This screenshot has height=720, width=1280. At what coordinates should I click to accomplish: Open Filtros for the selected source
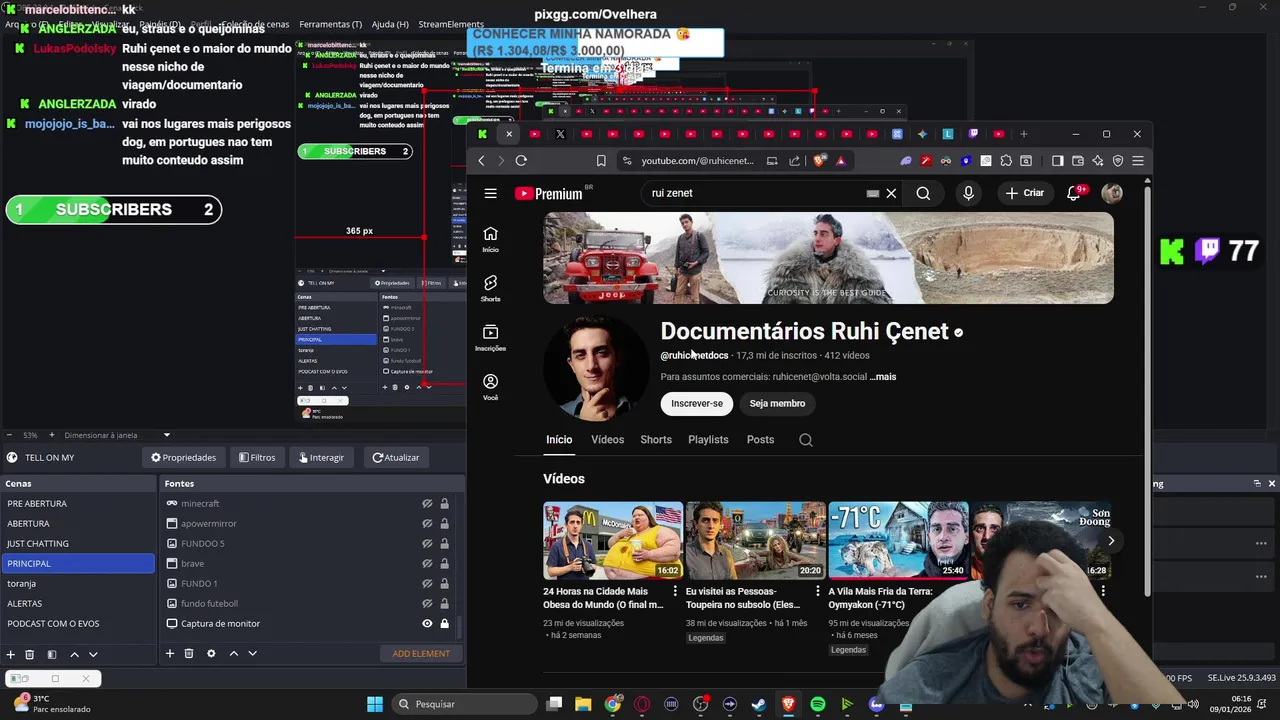pos(257,458)
